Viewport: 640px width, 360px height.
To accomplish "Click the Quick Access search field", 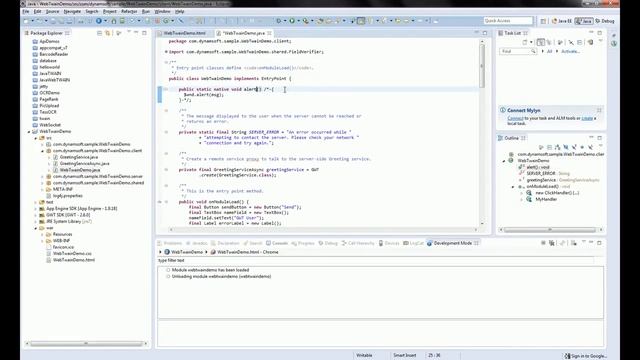I will pyautogui.click(x=508, y=21).
